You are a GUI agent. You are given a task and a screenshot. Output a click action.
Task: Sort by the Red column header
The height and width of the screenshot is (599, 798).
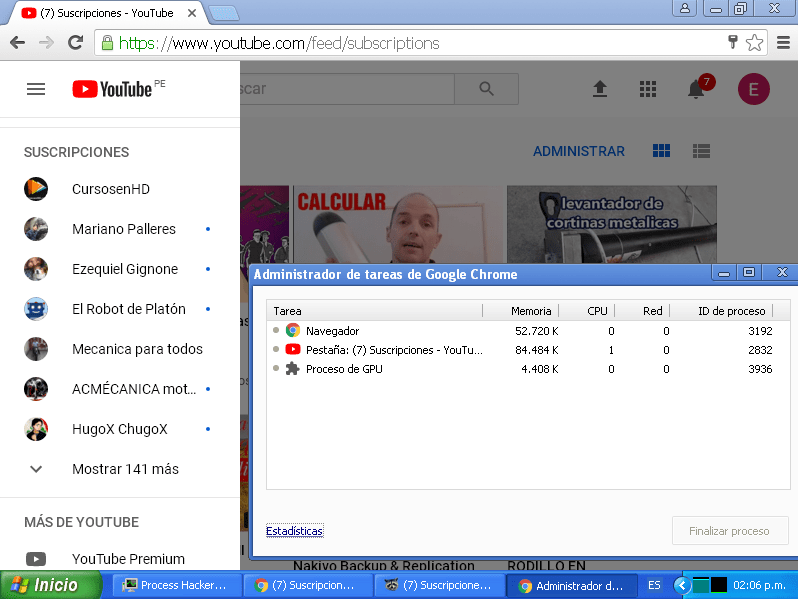pyautogui.click(x=642, y=311)
